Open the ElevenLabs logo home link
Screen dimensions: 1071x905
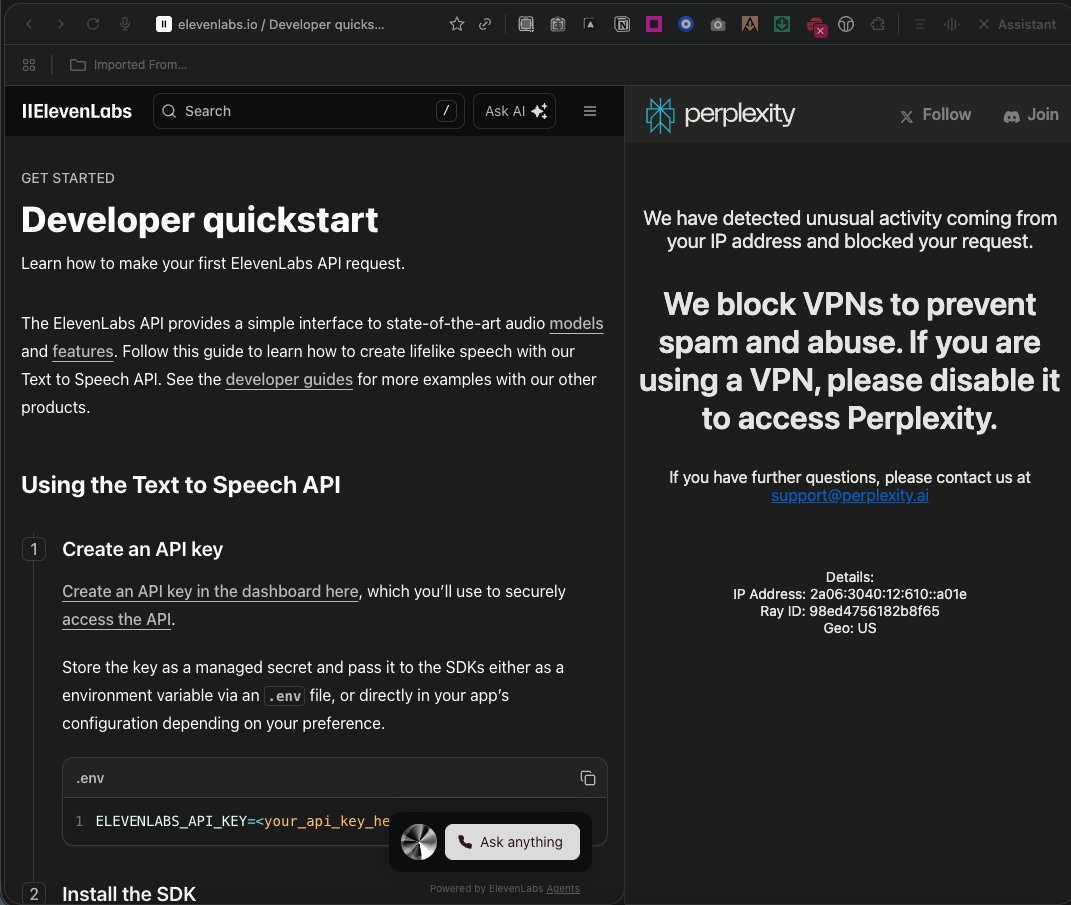[x=76, y=111]
